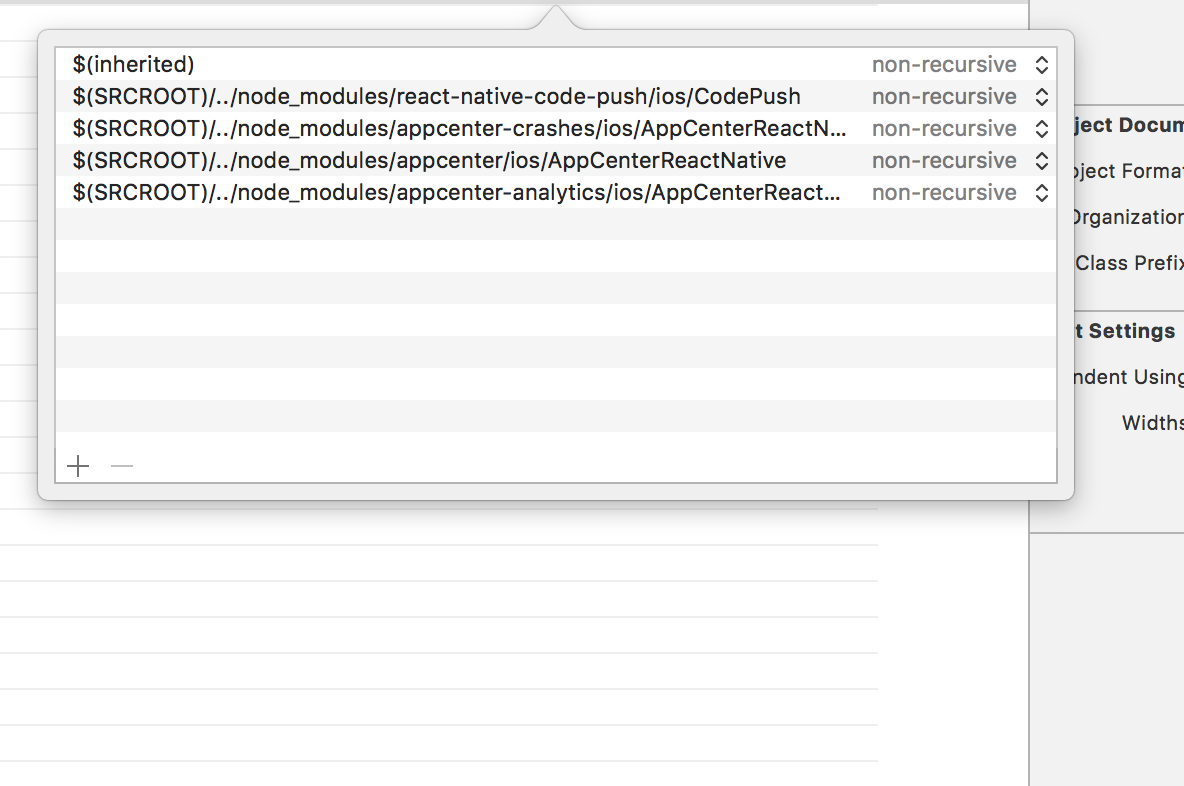Select the appcenter-crashes path row
The height and width of the screenshot is (786, 1184).
pyautogui.click(x=556, y=129)
